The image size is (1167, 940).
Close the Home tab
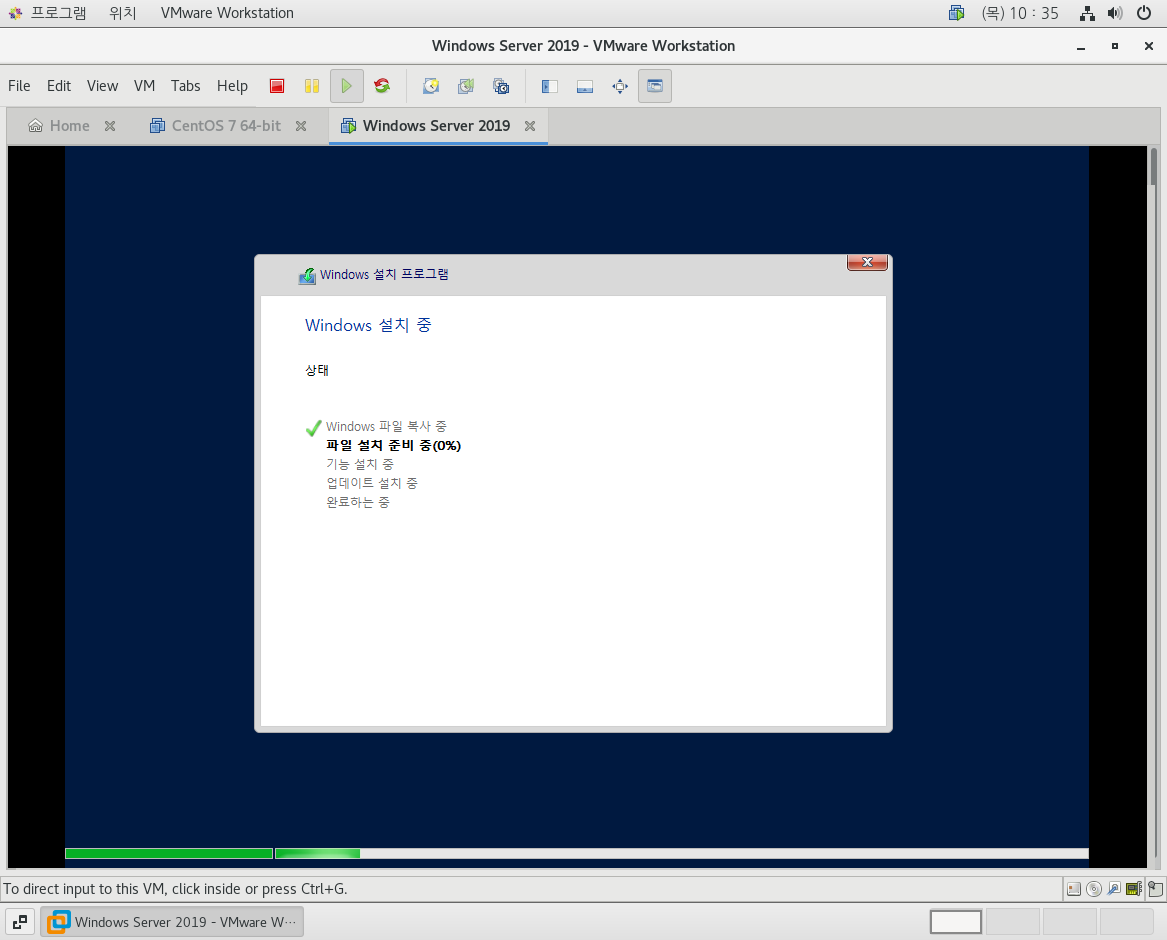pyautogui.click(x=110, y=126)
